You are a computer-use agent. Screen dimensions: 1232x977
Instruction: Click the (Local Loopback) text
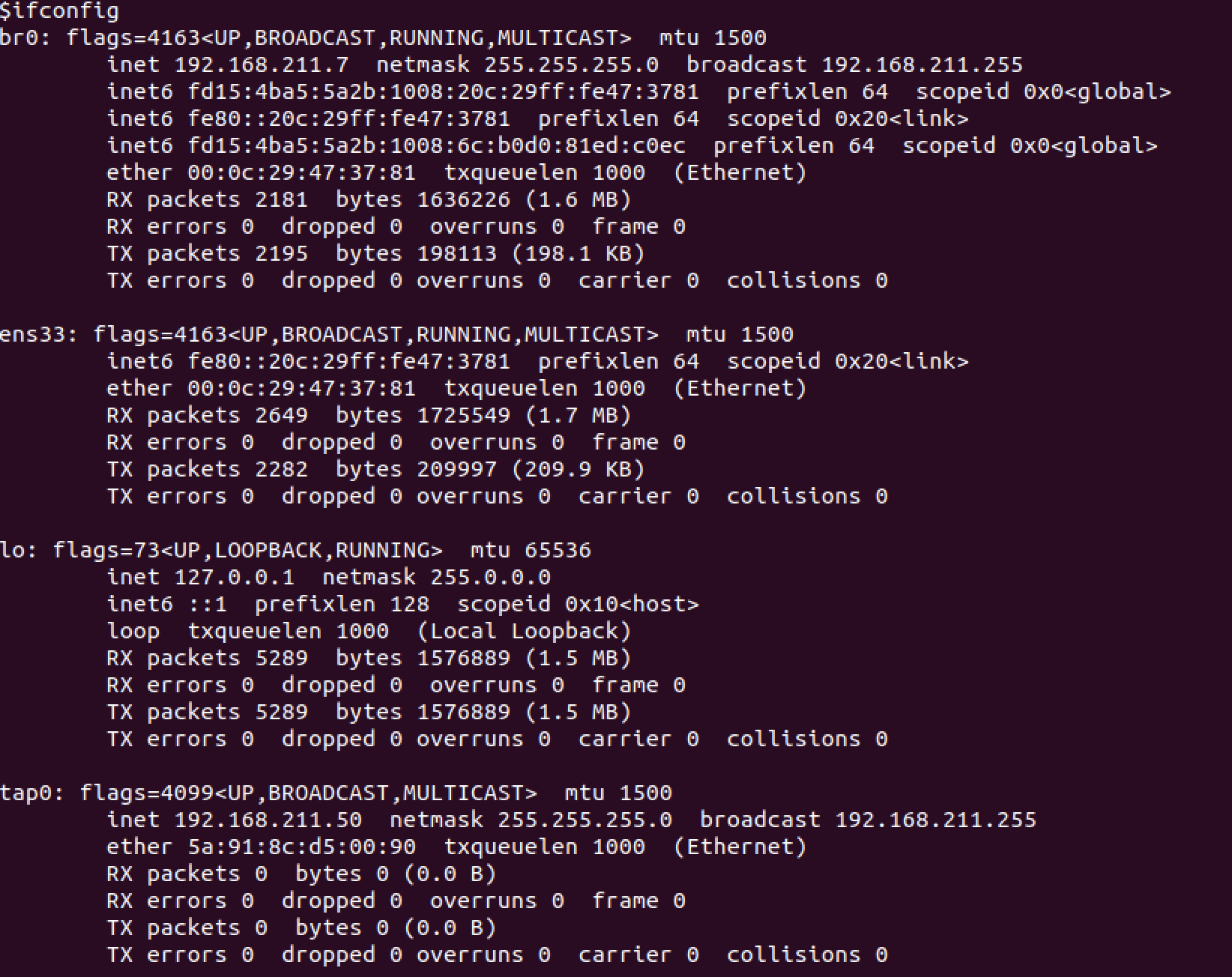(x=524, y=631)
